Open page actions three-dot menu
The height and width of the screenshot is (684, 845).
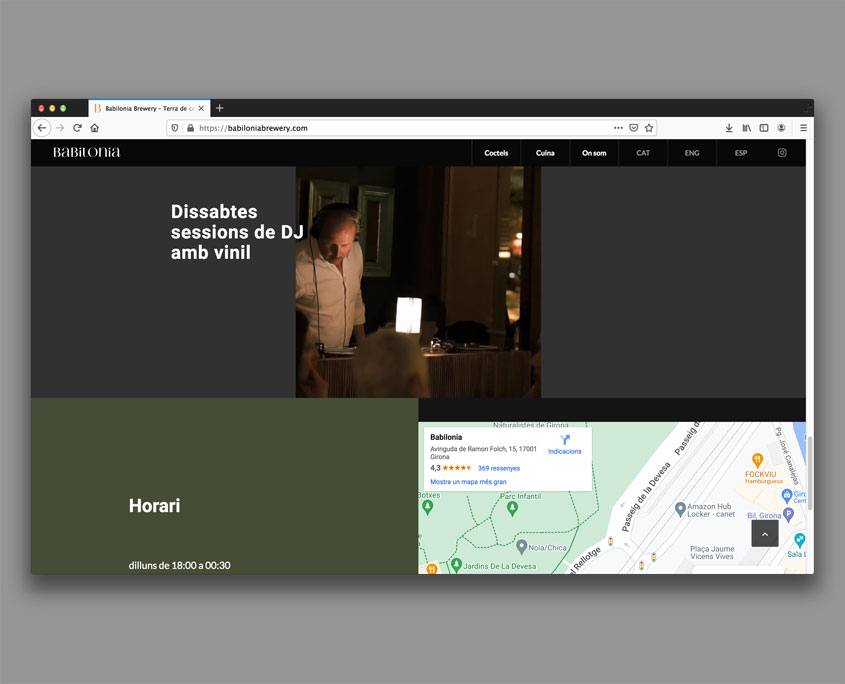tap(618, 128)
